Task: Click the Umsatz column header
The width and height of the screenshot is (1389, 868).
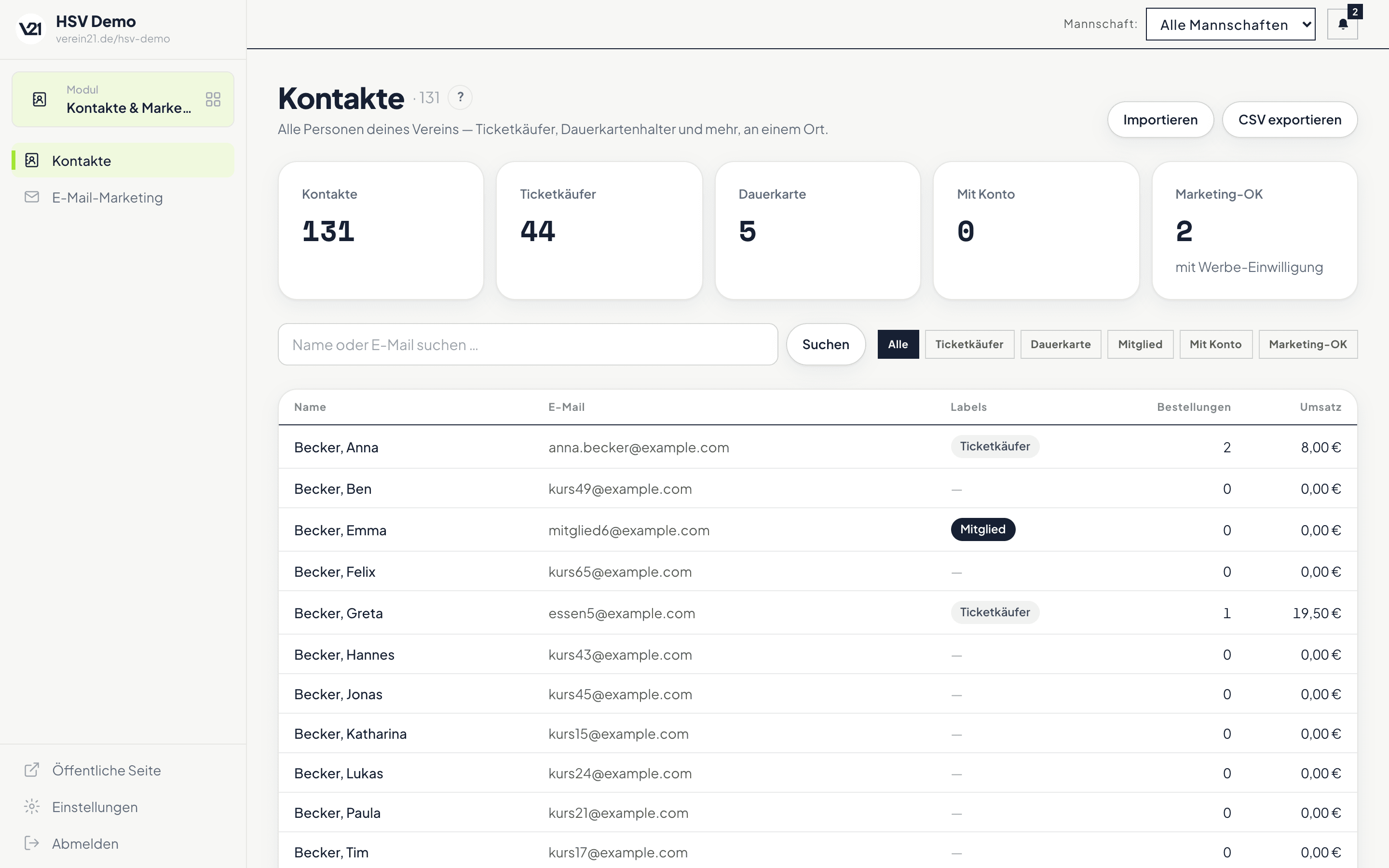Action: pos(1321,407)
